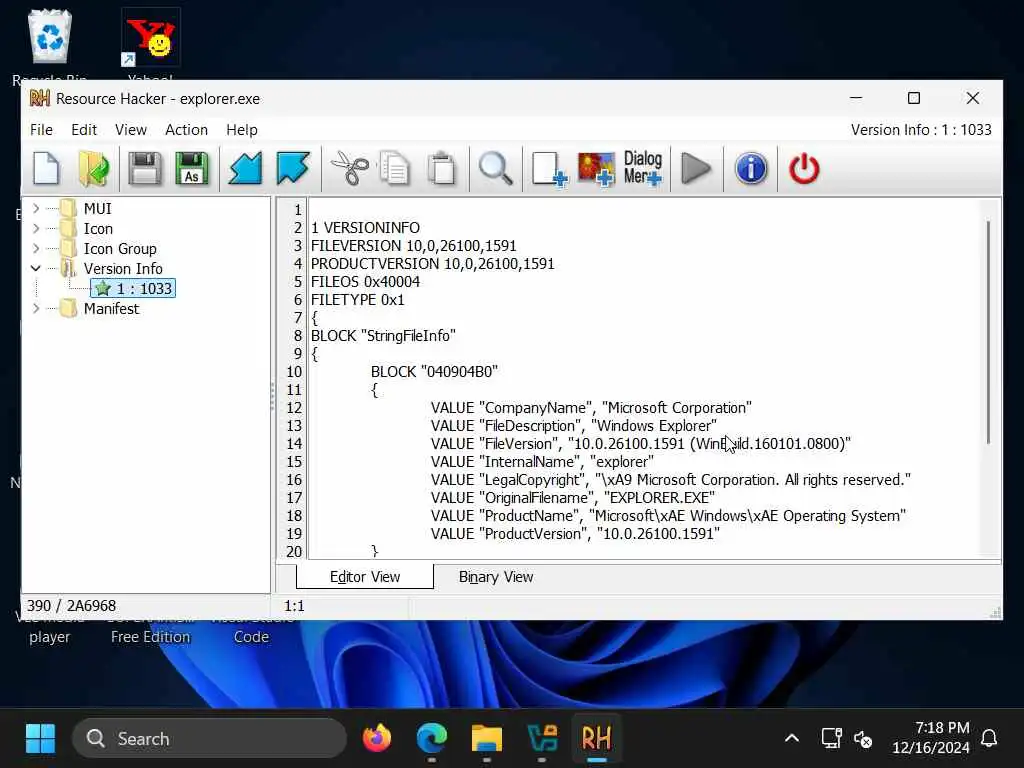Click the FILEVERSION 10,0,26100,1591 line
Image resolution: width=1024 pixels, height=768 pixels.
pyautogui.click(x=414, y=246)
